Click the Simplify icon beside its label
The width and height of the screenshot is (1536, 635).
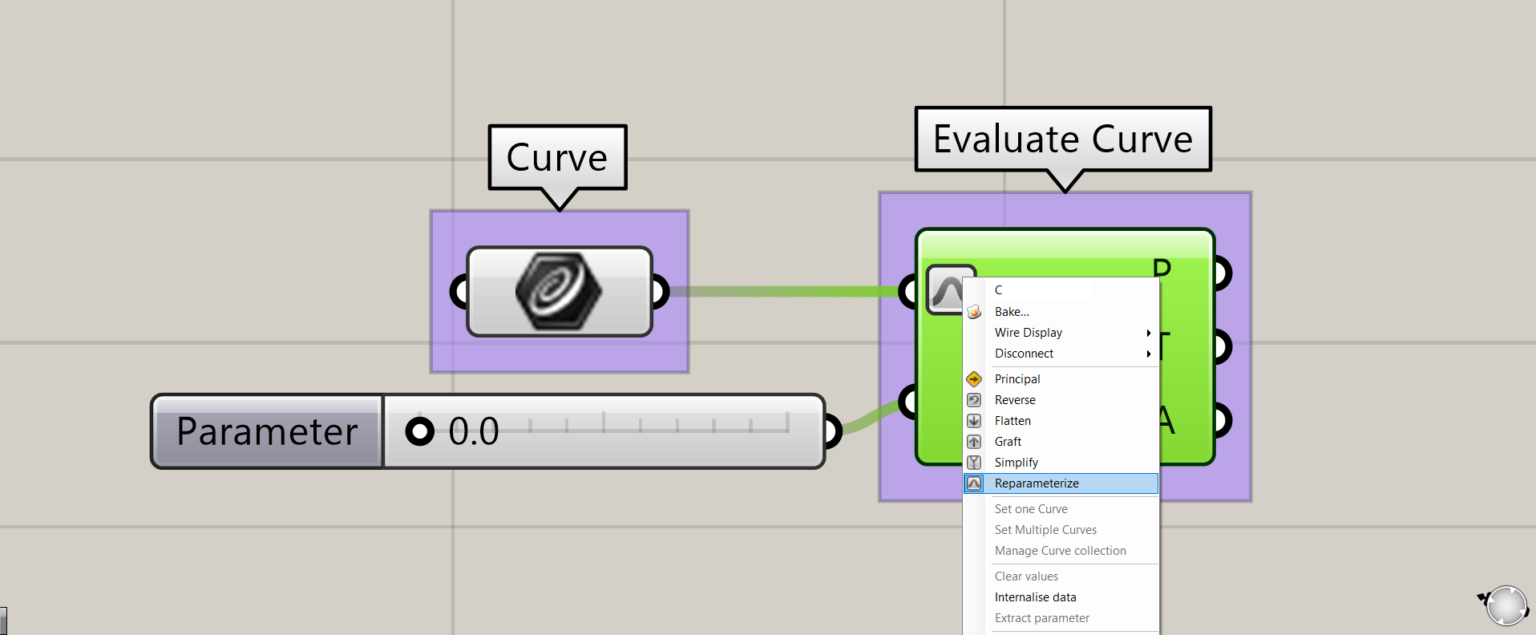[x=973, y=462]
